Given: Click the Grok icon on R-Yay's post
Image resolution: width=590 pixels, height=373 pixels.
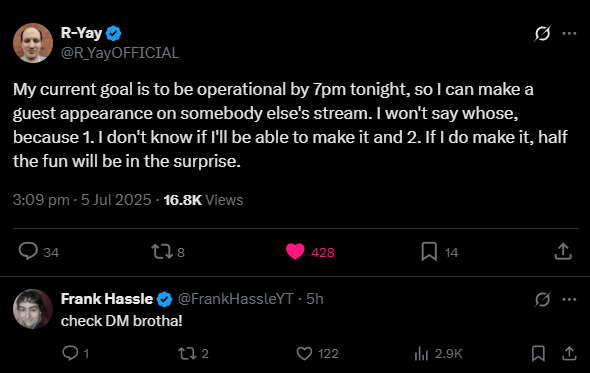Looking at the screenshot, I should coord(542,33).
